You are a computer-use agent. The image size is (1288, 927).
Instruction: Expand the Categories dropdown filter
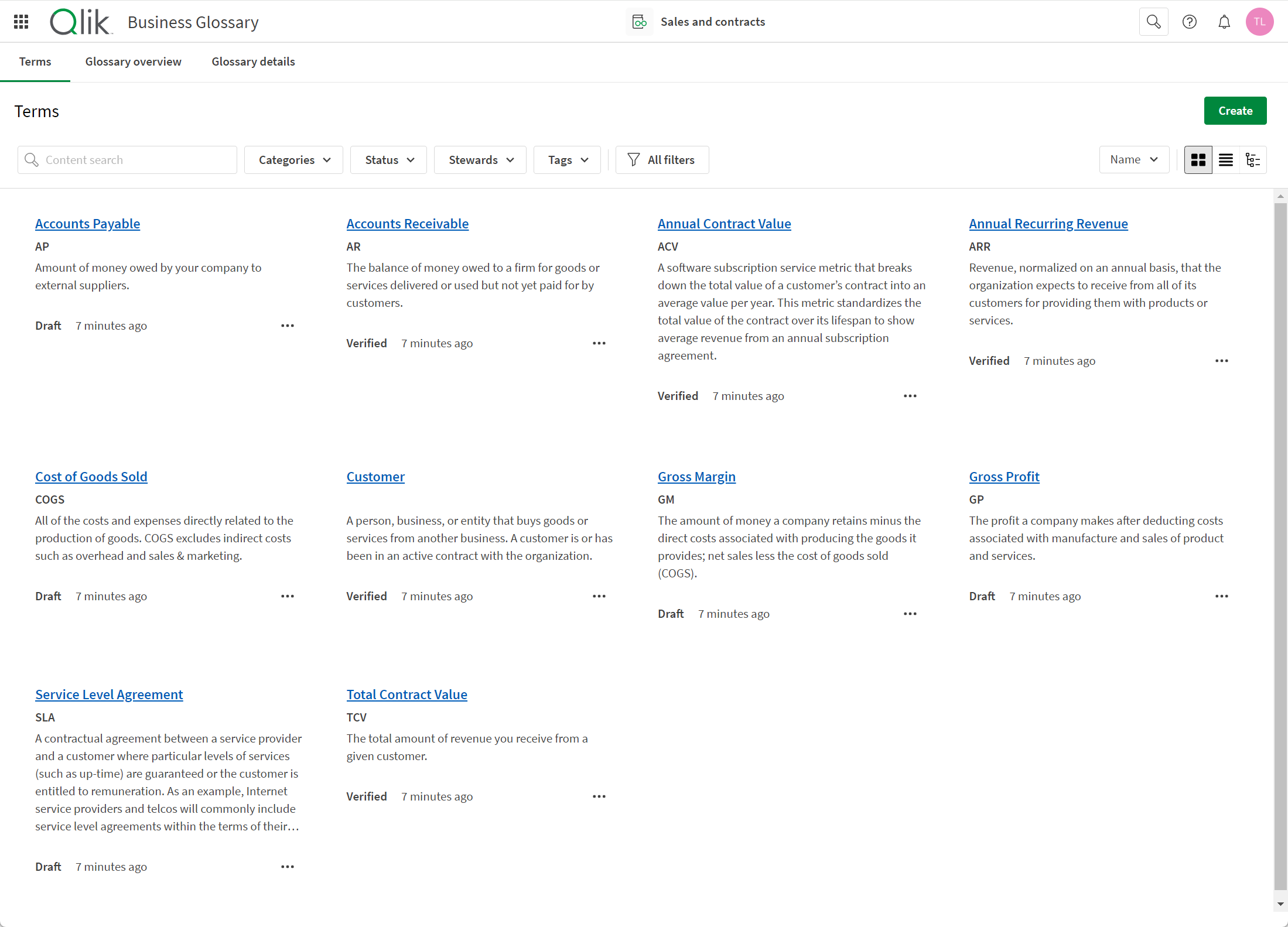click(294, 160)
